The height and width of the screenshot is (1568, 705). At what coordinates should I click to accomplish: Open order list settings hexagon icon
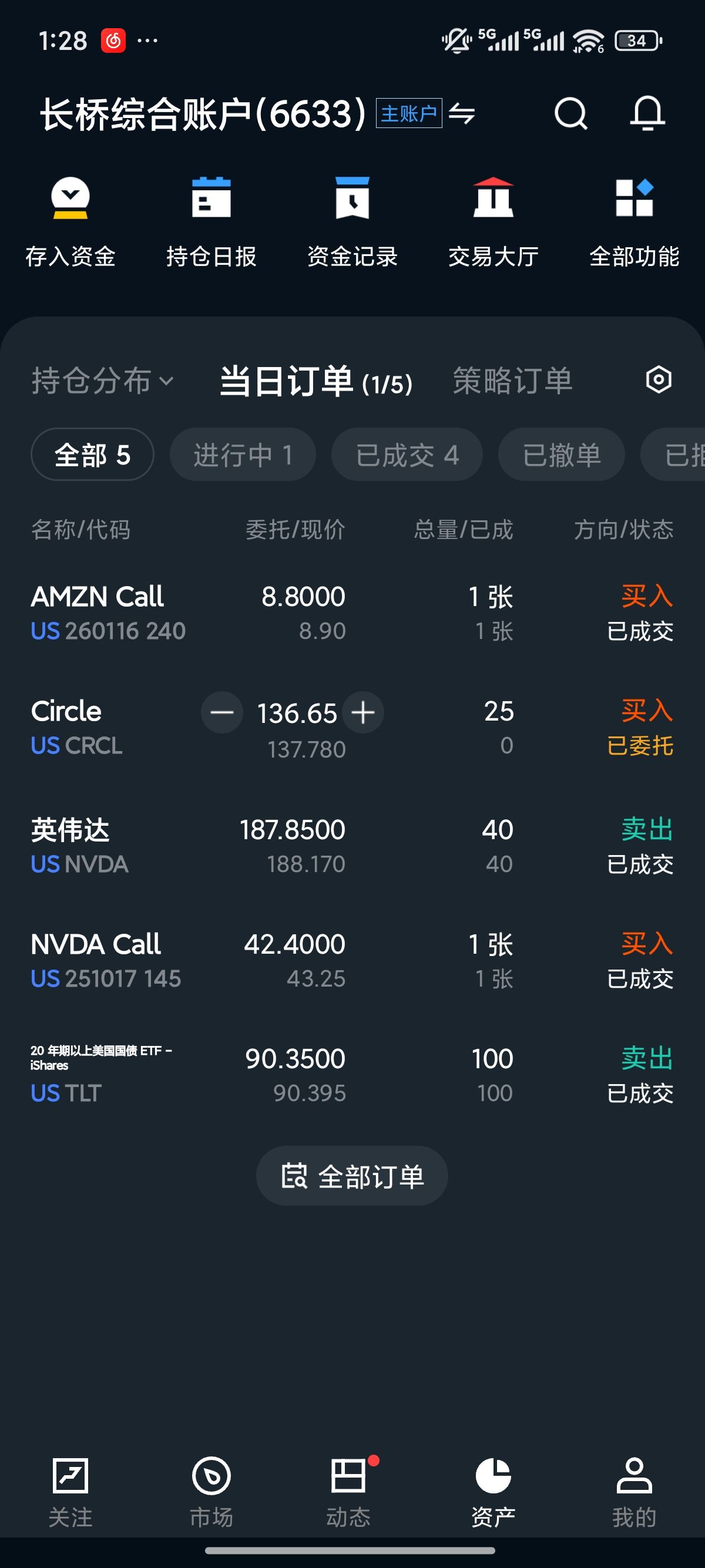coord(658,380)
